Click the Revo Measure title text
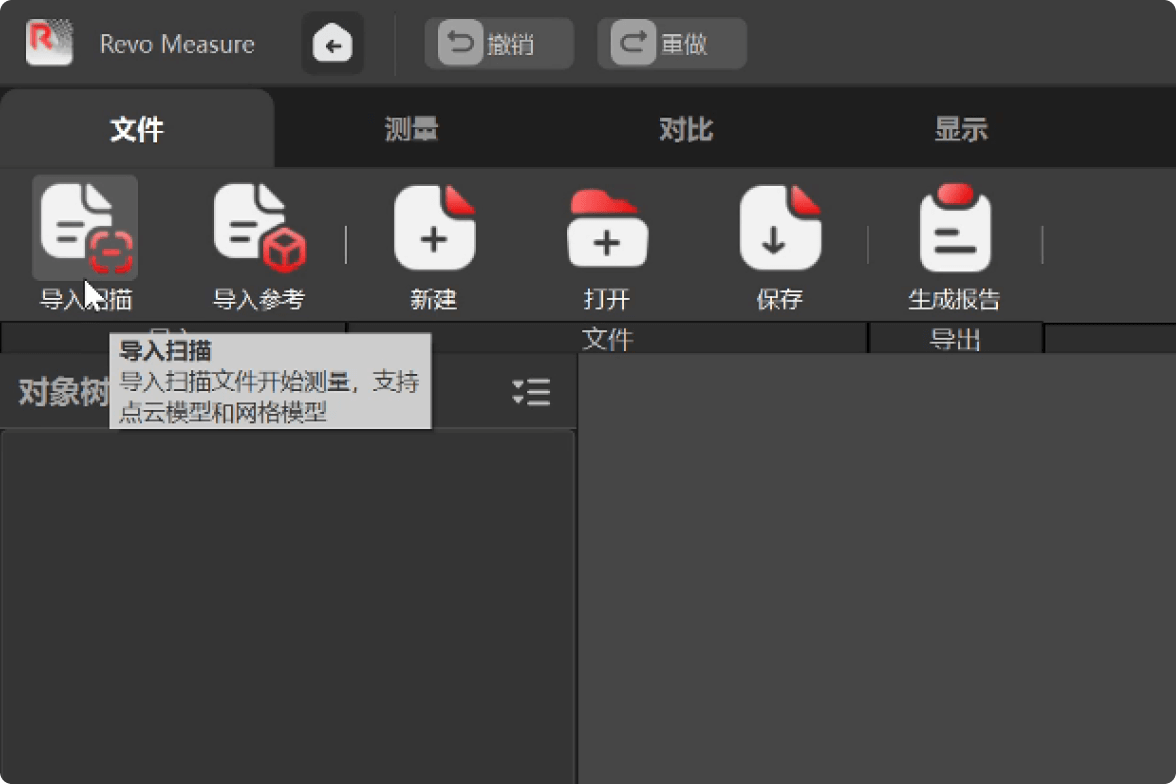 [177, 44]
